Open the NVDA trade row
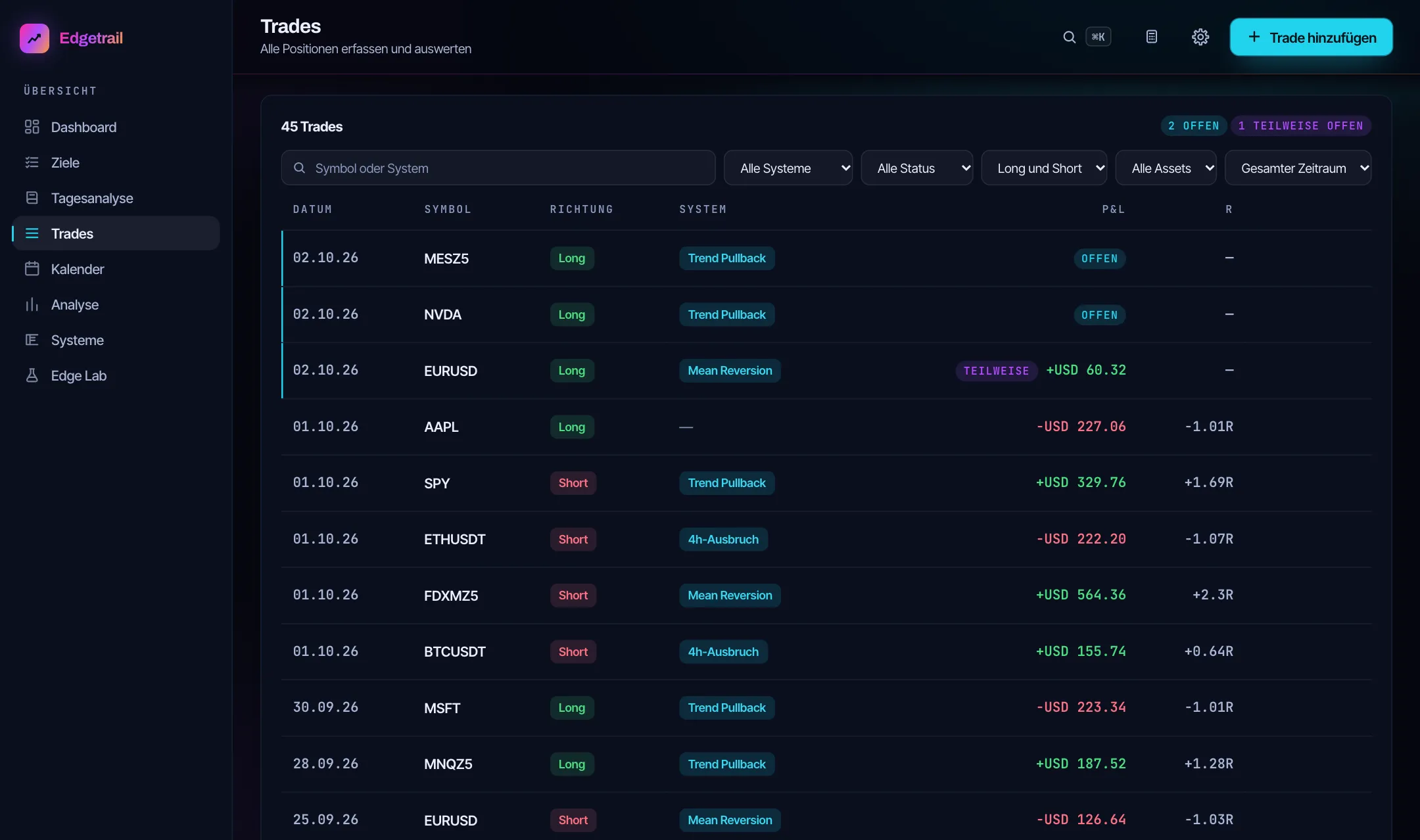1420x840 pixels. click(826, 314)
